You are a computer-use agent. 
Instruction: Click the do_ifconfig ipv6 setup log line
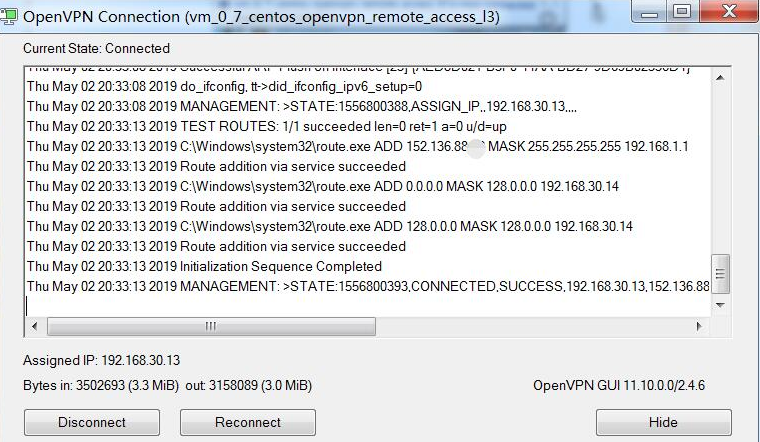pyautogui.click(x=224, y=87)
